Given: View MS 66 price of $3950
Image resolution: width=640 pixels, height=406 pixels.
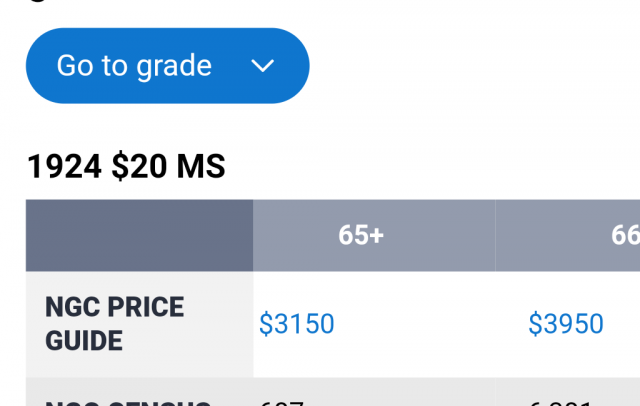Looking at the screenshot, I should [x=566, y=324].
